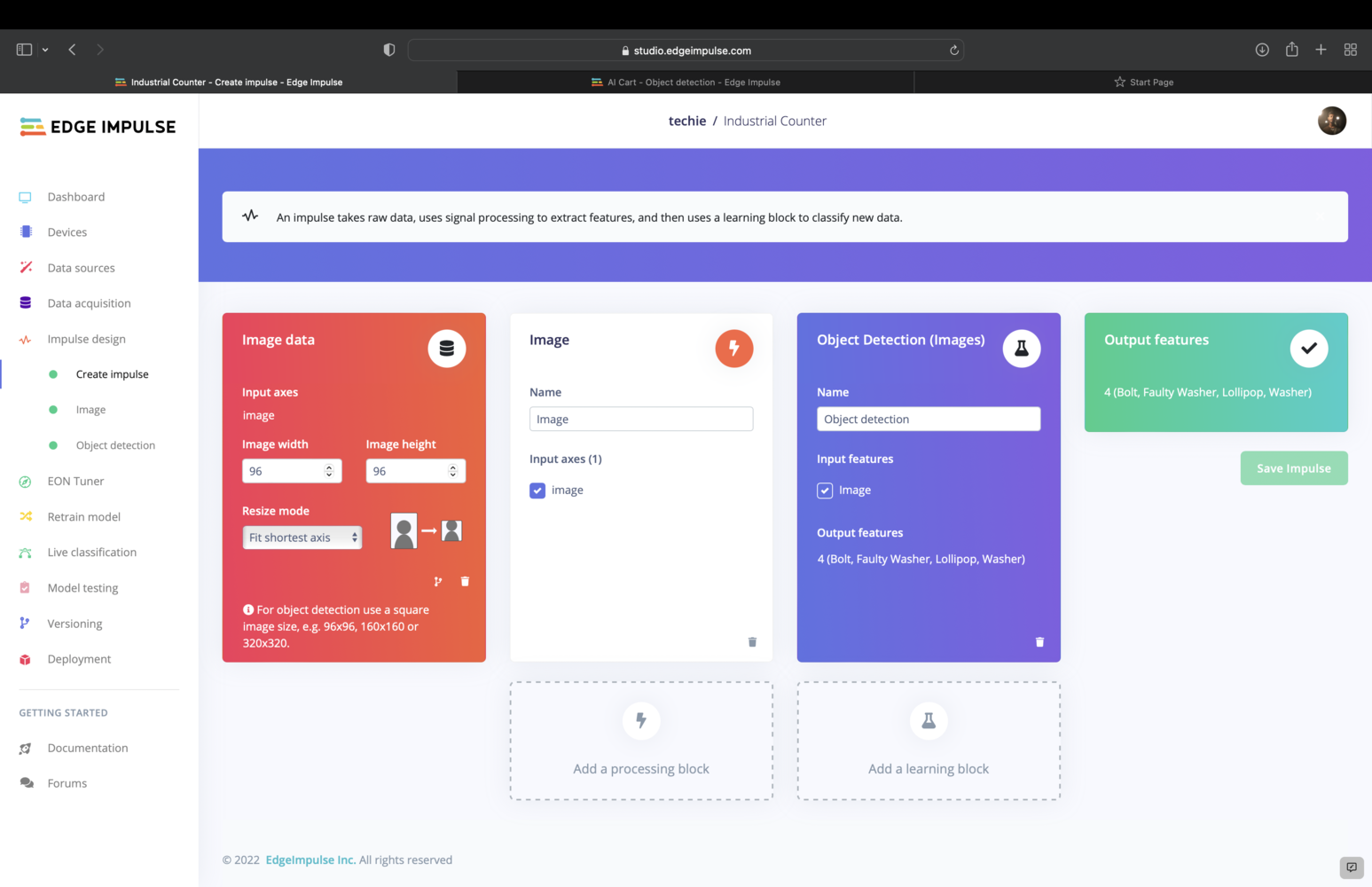Click the Data sources wand icon
The height and width of the screenshot is (887, 1372).
(x=25, y=267)
